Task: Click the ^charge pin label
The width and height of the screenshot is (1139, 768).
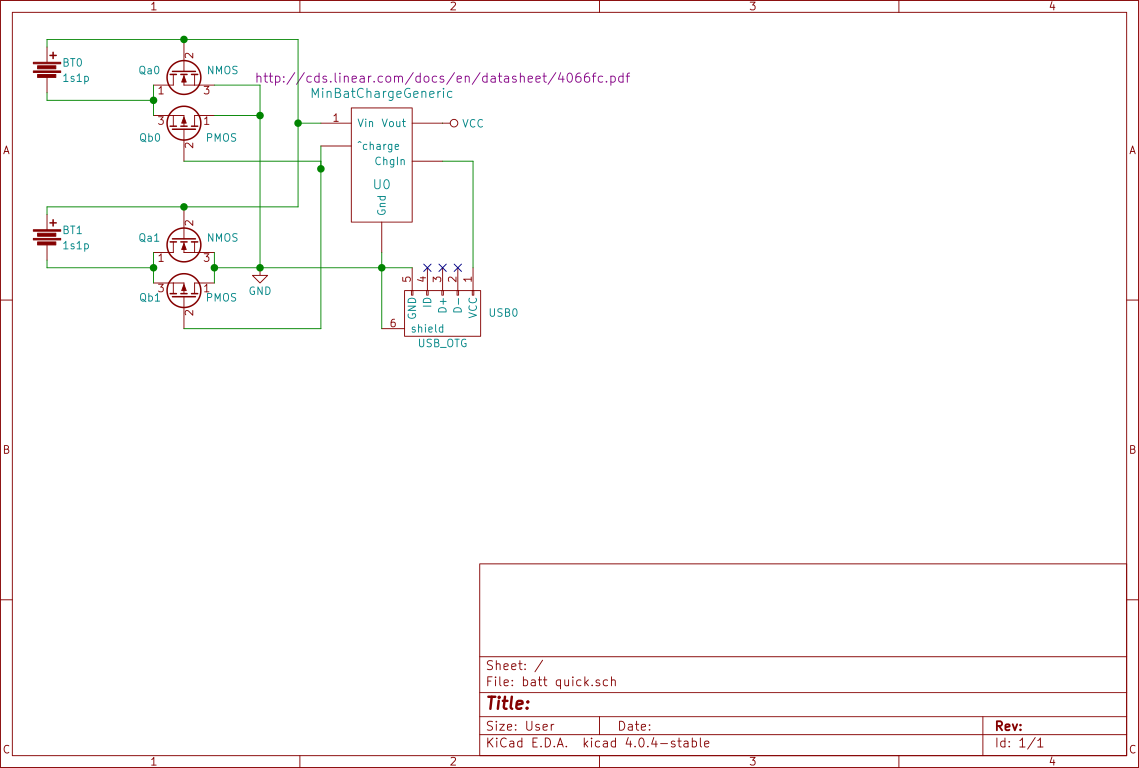Action: coord(378,146)
